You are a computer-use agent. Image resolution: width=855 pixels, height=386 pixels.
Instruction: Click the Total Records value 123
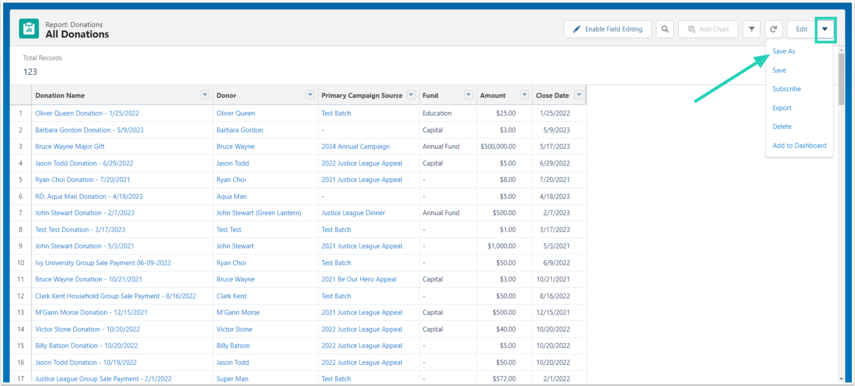pos(30,71)
